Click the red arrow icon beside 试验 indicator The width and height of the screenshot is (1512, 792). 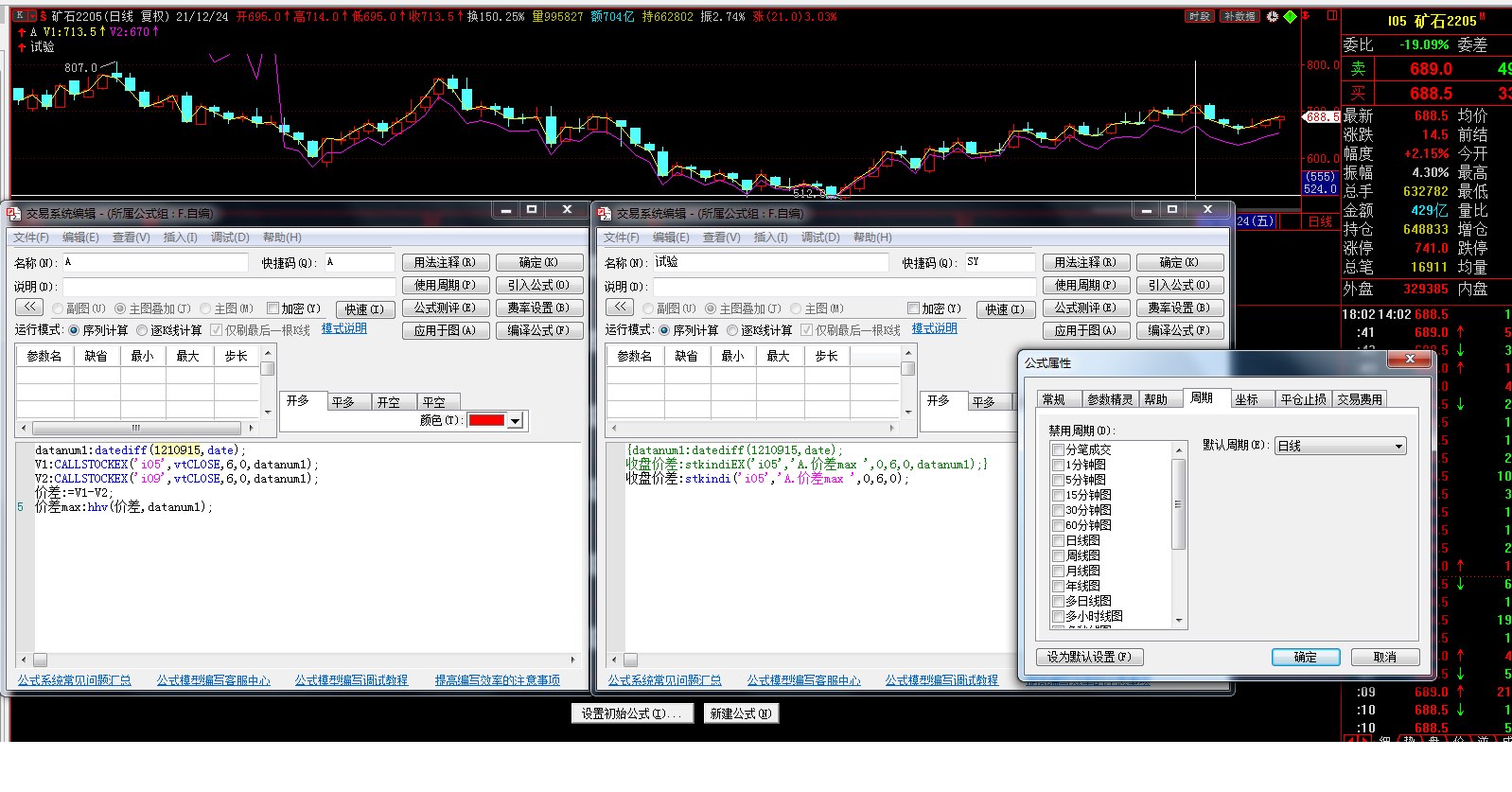coord(22,46)
